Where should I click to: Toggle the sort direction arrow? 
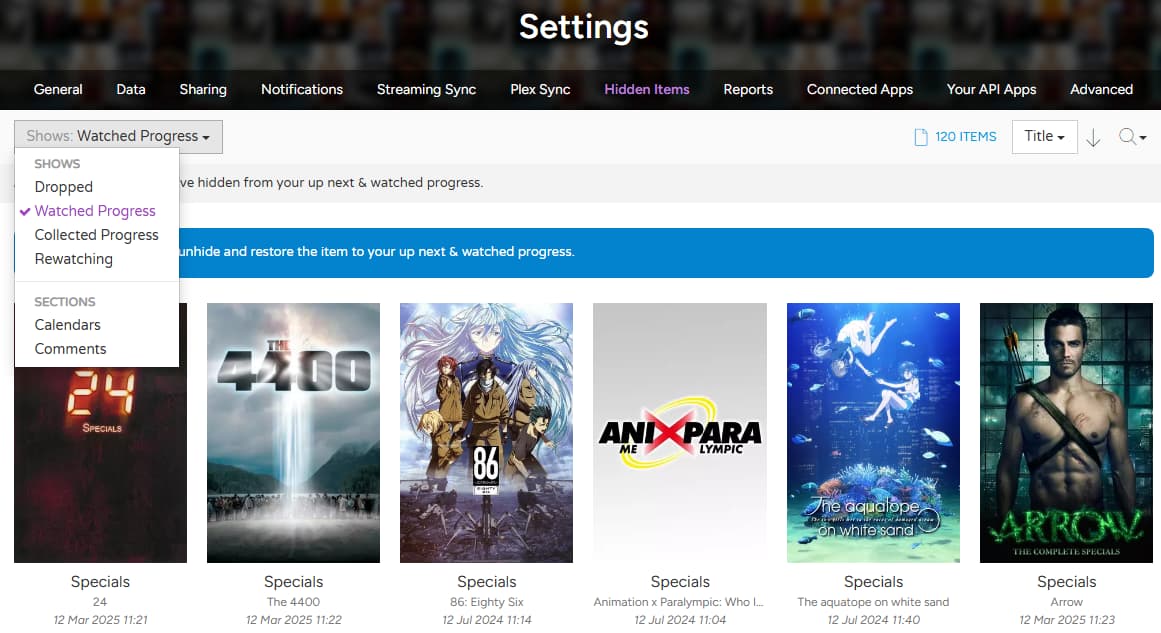(x=1093, y=138)
